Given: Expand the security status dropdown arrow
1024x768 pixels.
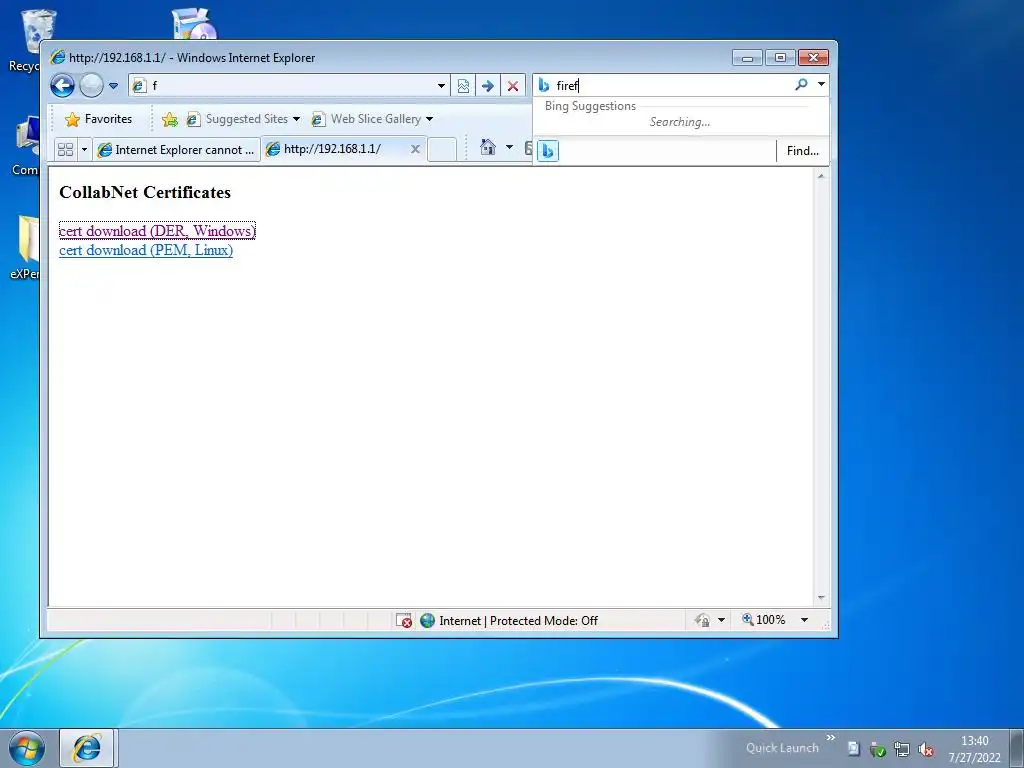Looking at the screenshot, I should (x=721, y=620).
